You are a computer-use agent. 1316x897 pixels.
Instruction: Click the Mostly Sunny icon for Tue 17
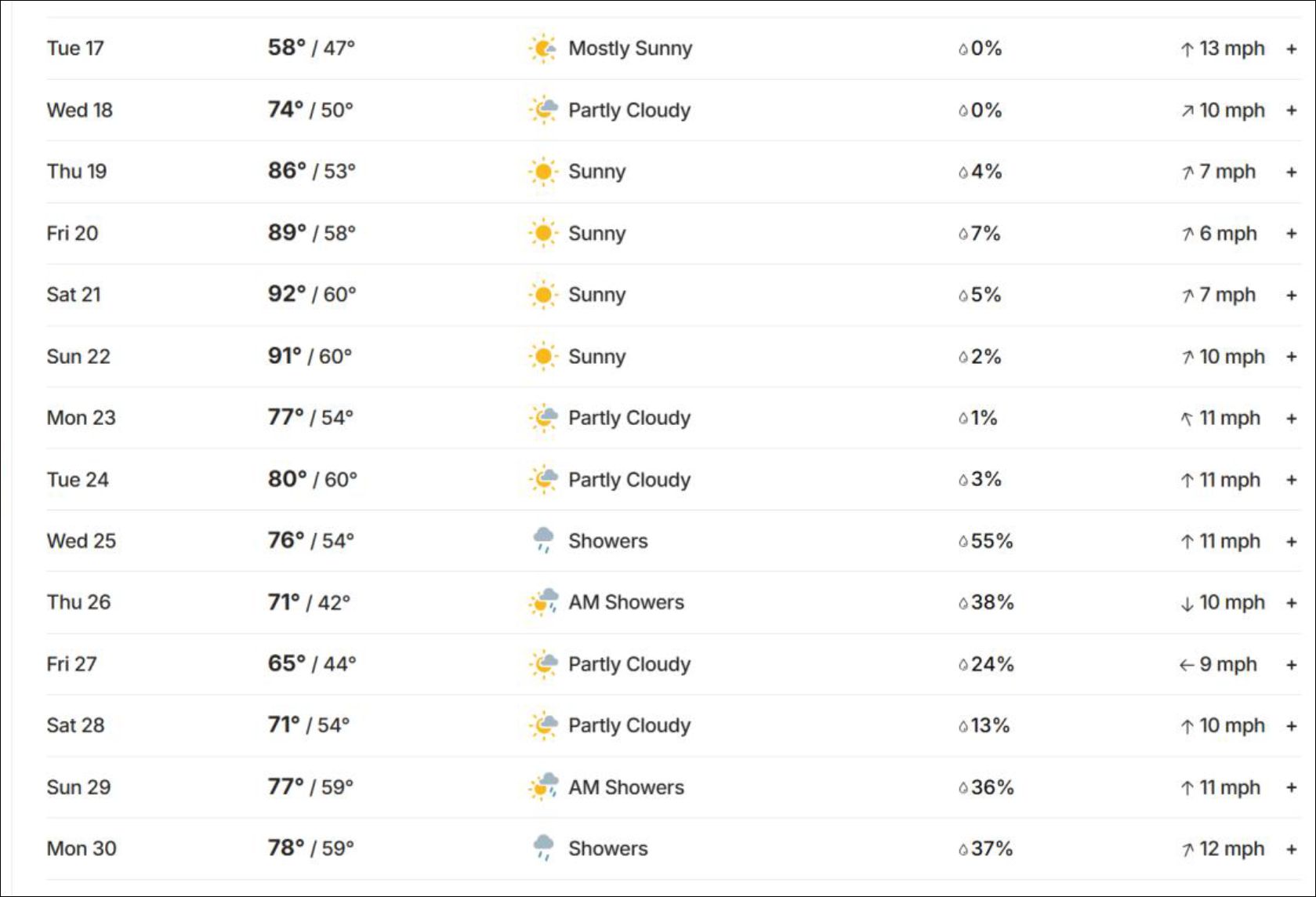click(542, 49)
